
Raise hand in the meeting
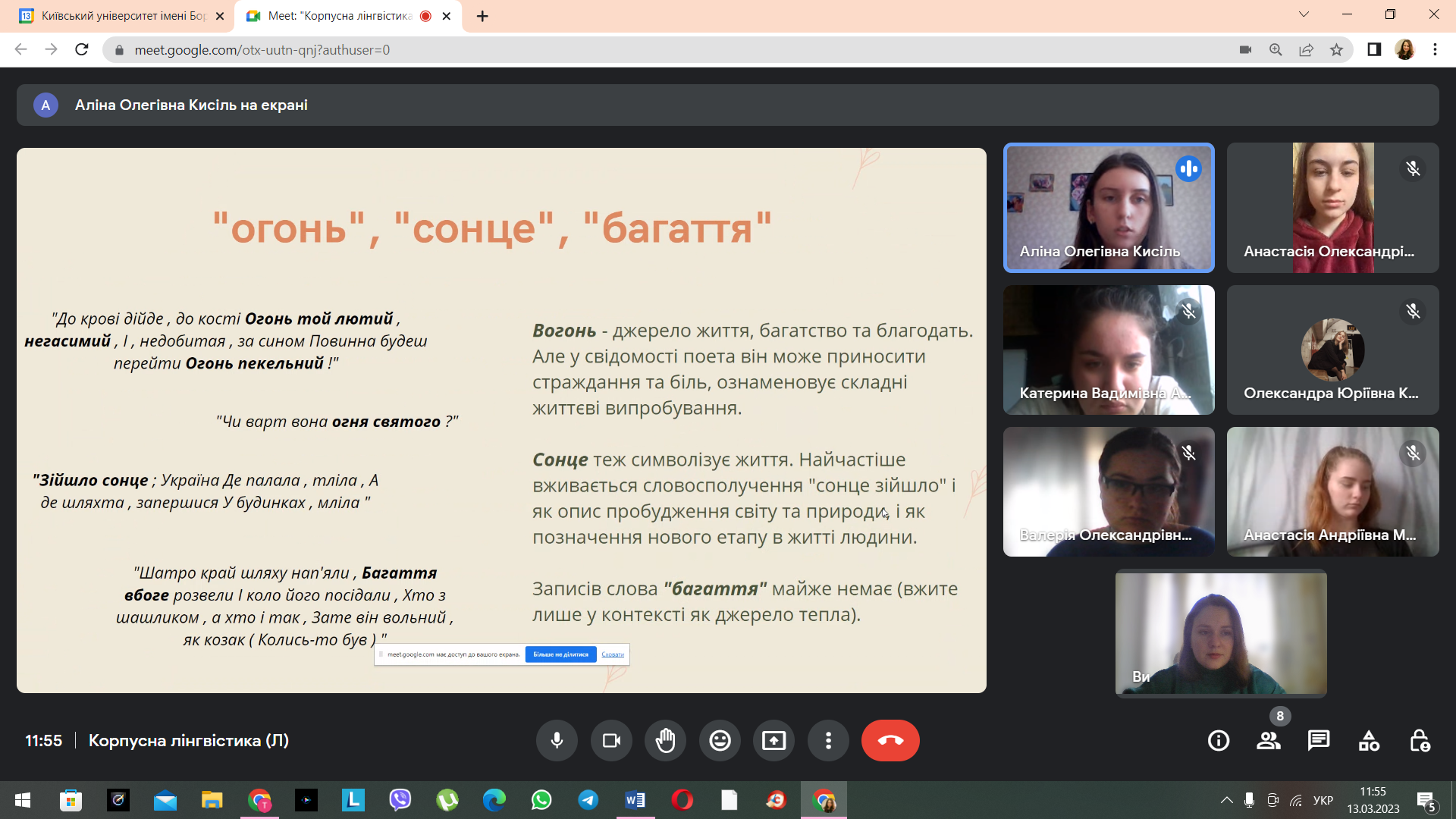pos(666,740)
